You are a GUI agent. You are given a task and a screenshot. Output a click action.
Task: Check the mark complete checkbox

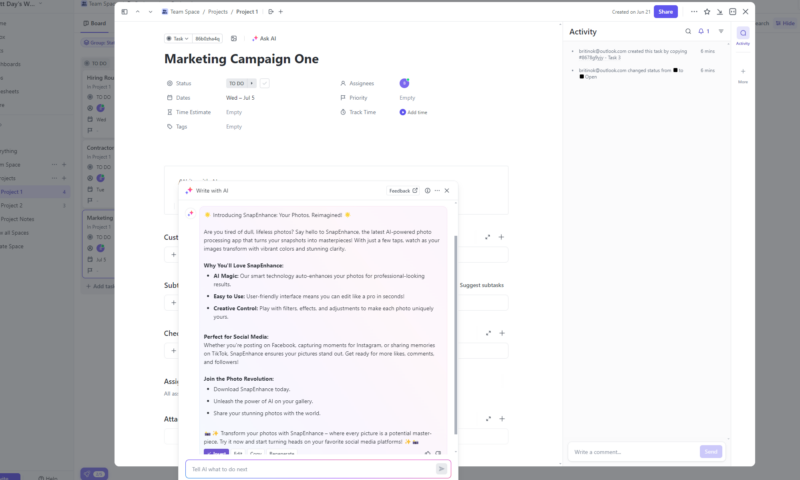coord(264,83)
